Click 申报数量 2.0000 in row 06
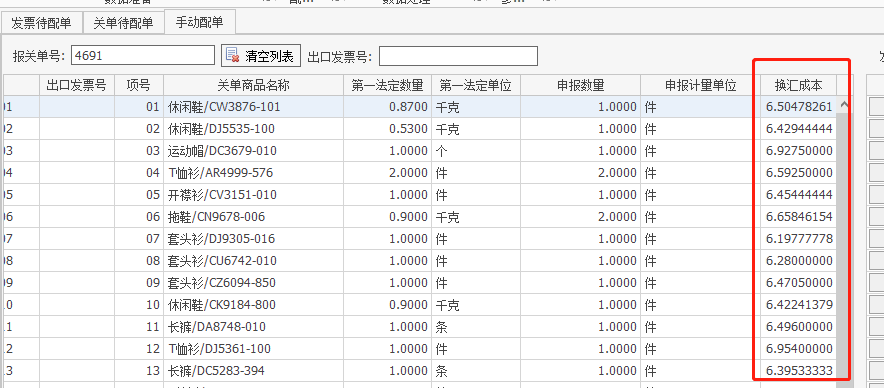 coord(617,217)
